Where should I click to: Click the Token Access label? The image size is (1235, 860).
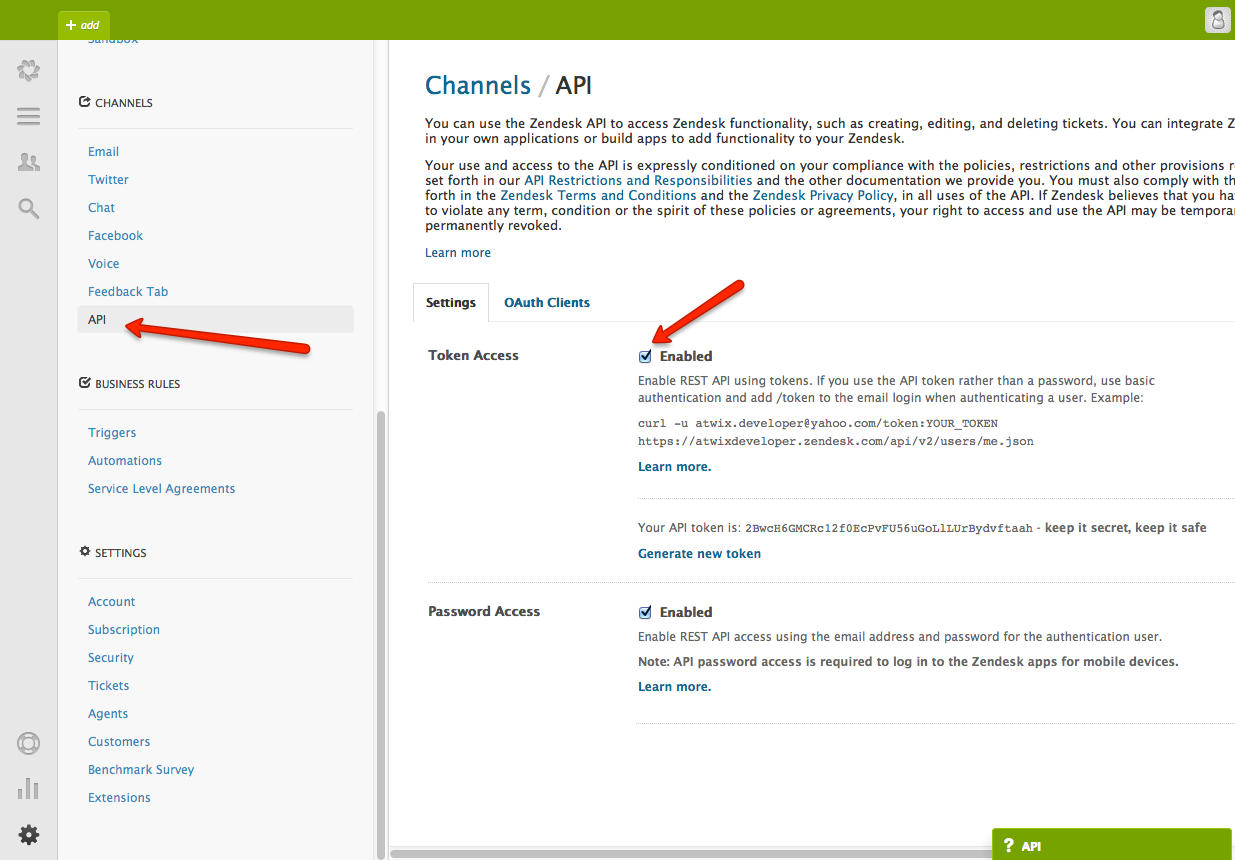tap(473, 356)
